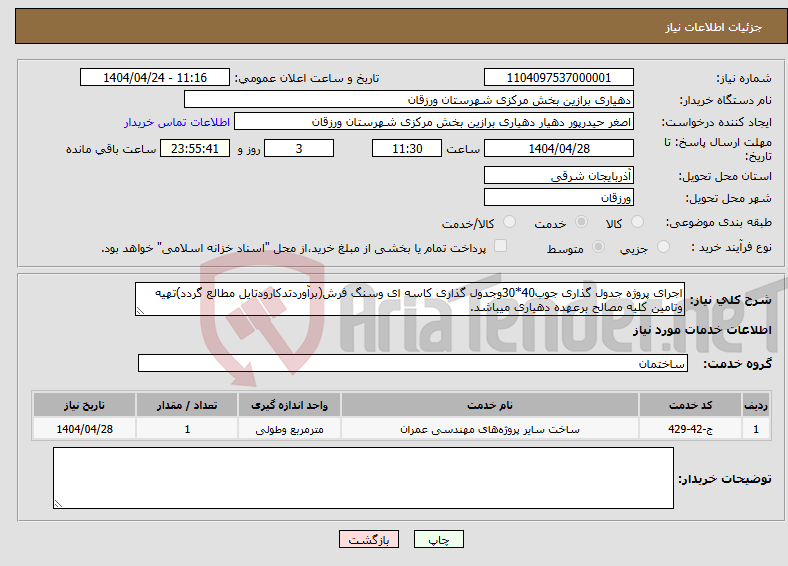The height and width of the screenshot is (566, 788).
Task: Click the چاپ print button
Action: coord(439,539)
